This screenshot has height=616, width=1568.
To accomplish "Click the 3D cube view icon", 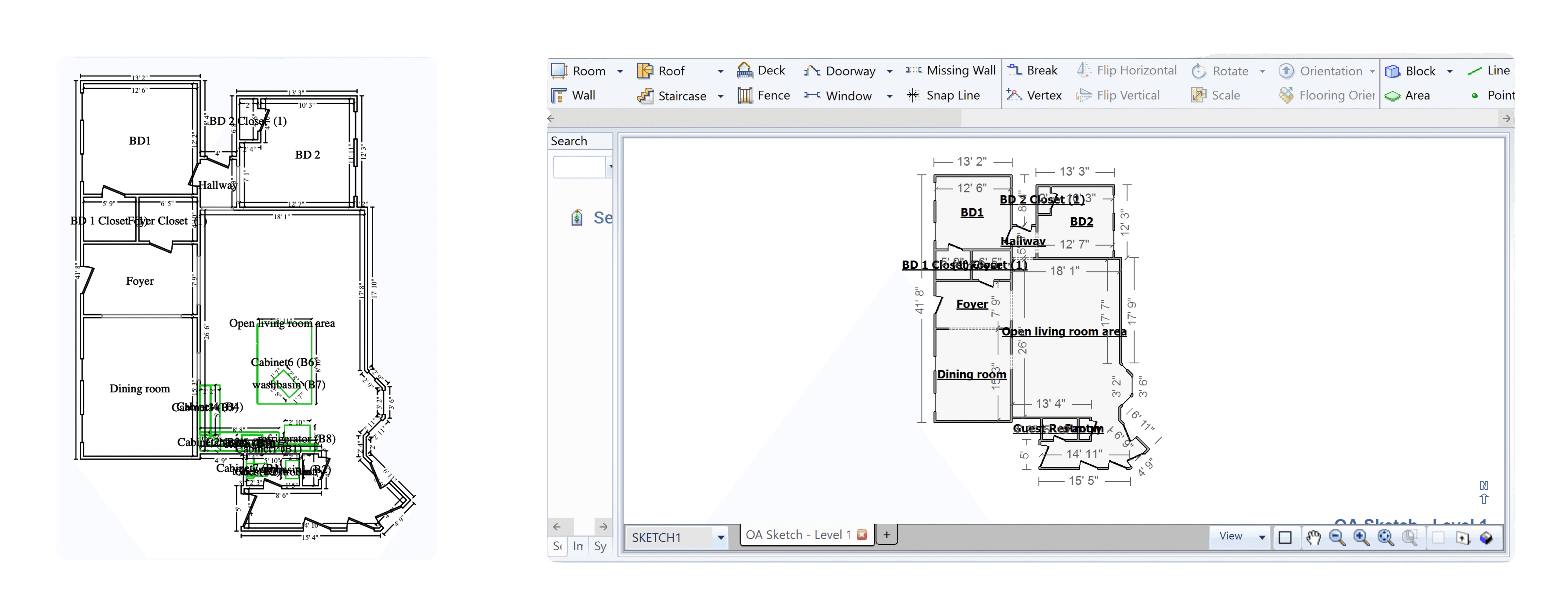I will pyautogui.click(x=1486, y=538).
